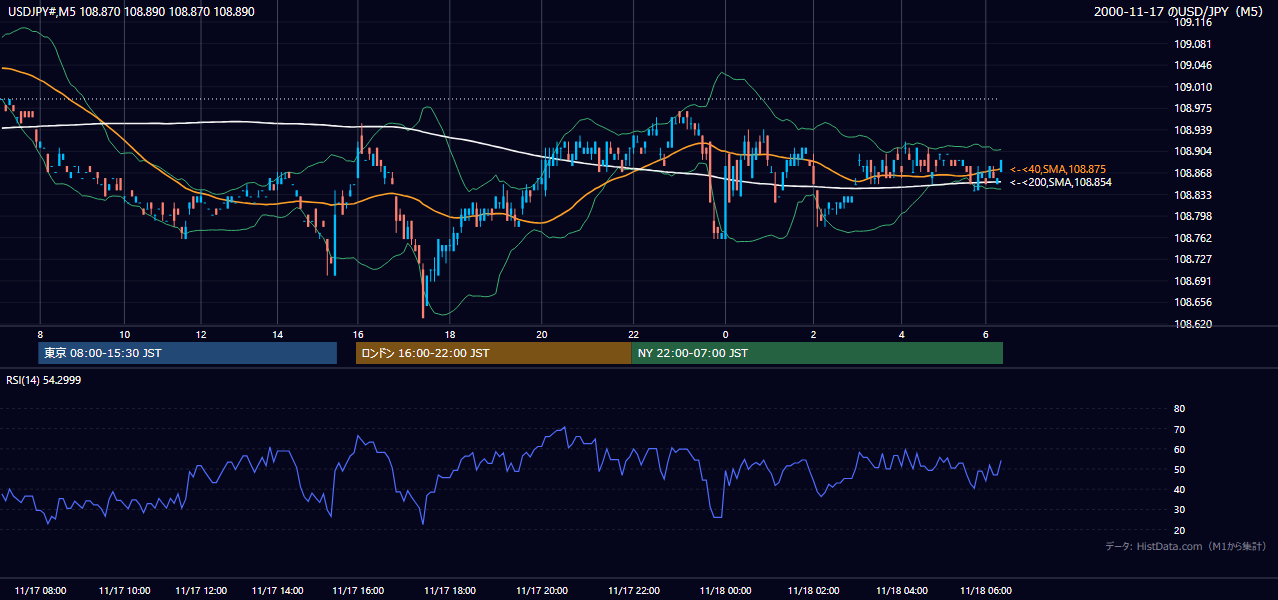Click the 108.691 price axis label

pyautogui.click(x=1193, y=281)
